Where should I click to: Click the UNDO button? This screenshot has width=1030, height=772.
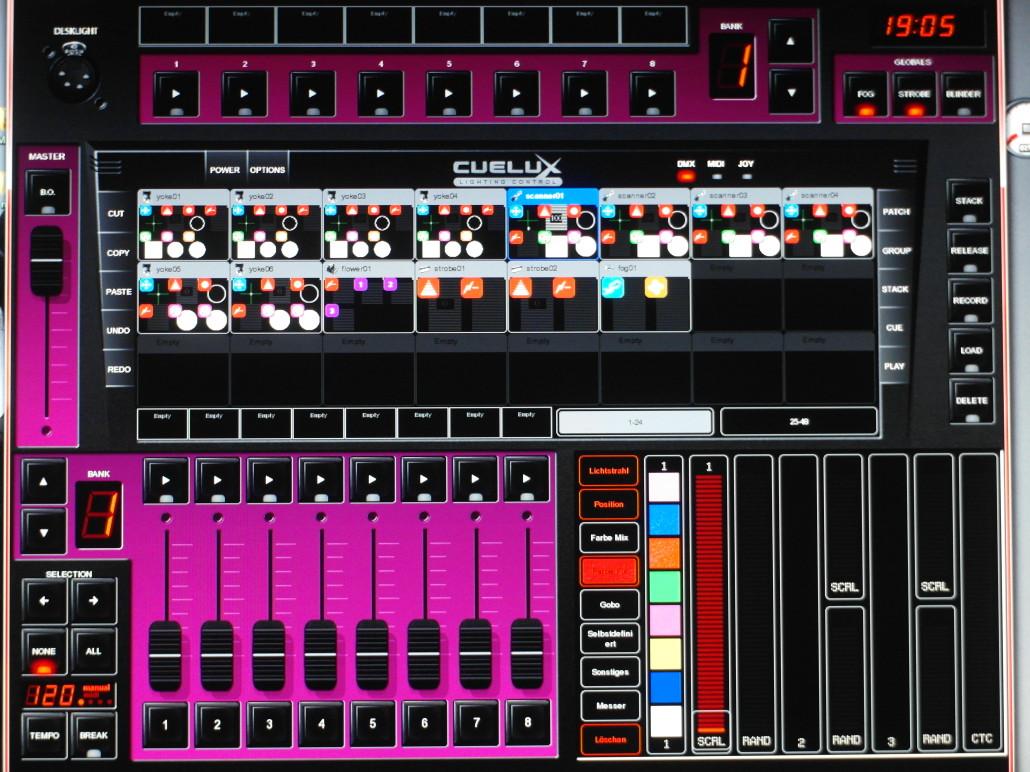tap(118, 330)
